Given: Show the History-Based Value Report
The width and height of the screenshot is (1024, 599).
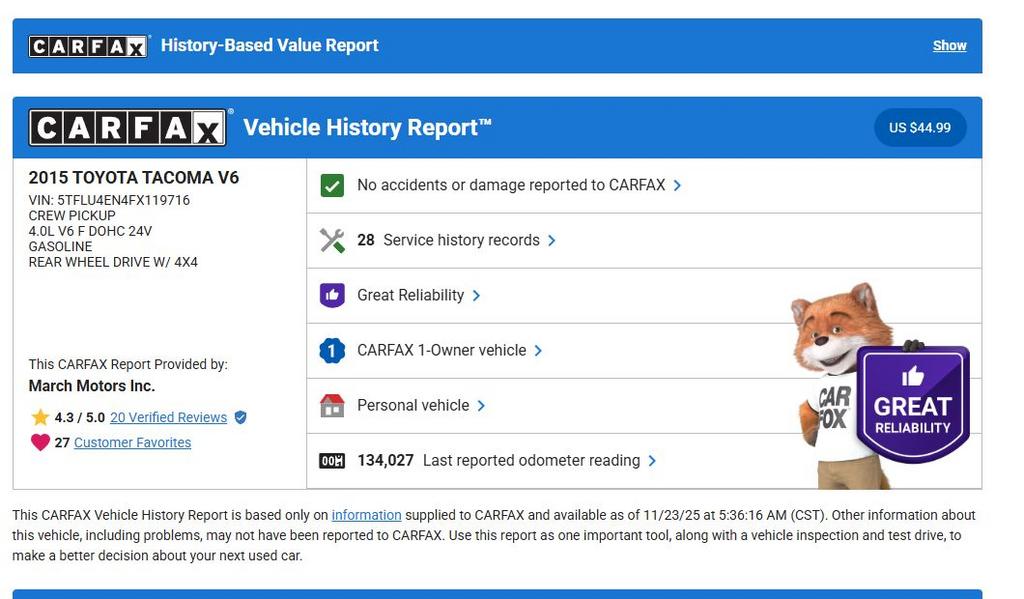Looking at the screenshot, I should [949, 46].
